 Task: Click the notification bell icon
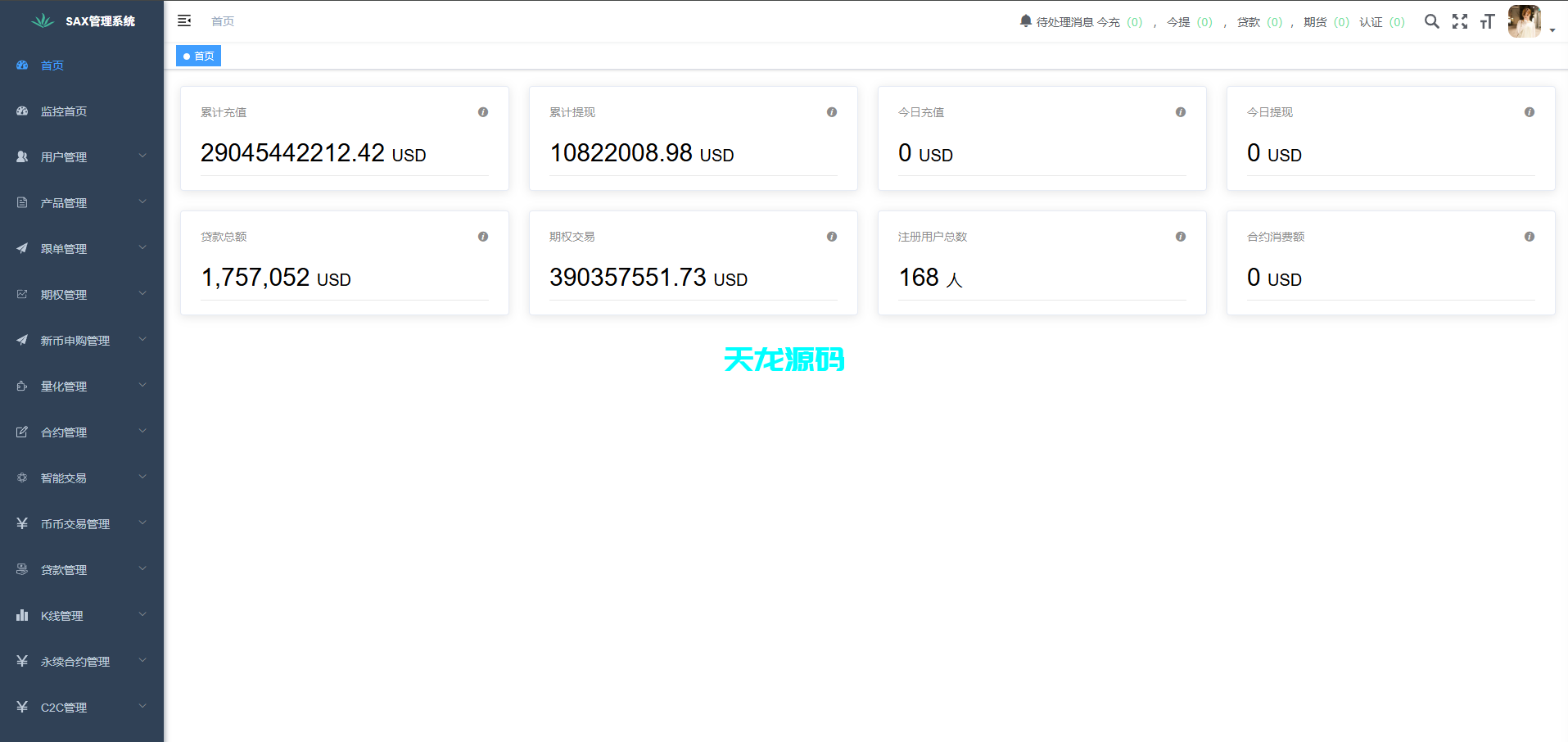point(1024,20)
